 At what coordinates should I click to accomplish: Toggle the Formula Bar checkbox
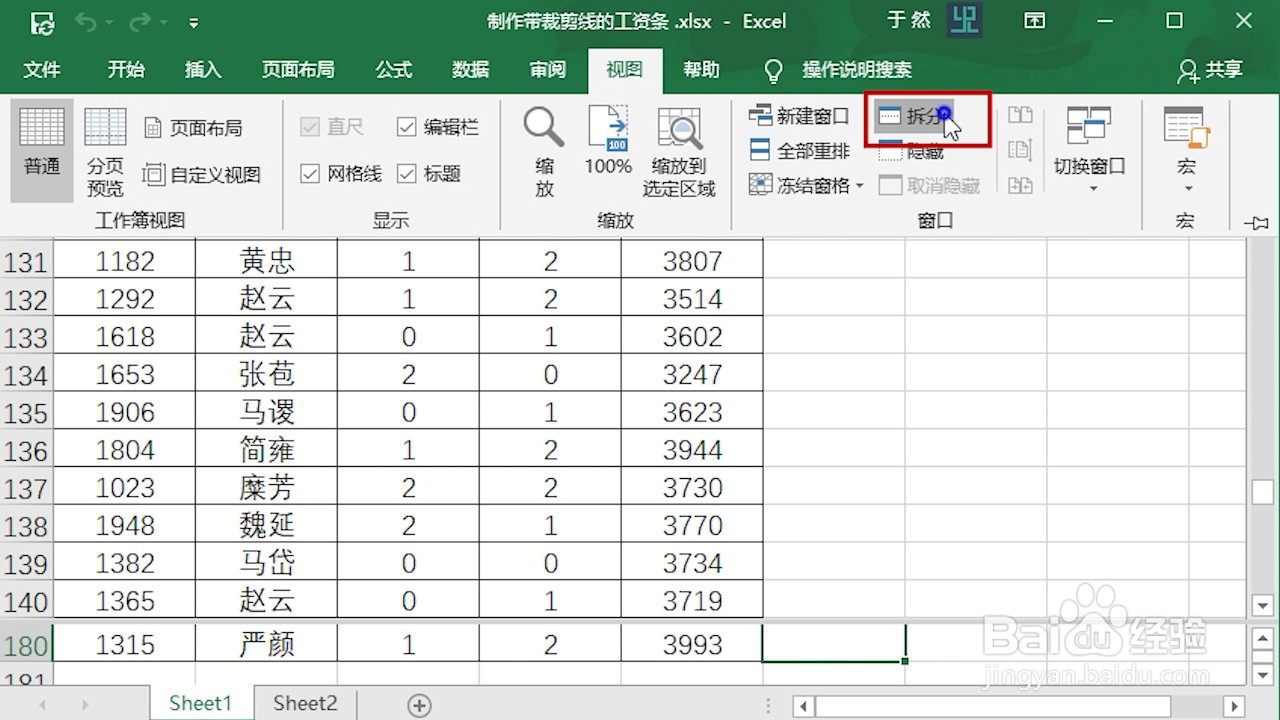[x=438, y=127]
